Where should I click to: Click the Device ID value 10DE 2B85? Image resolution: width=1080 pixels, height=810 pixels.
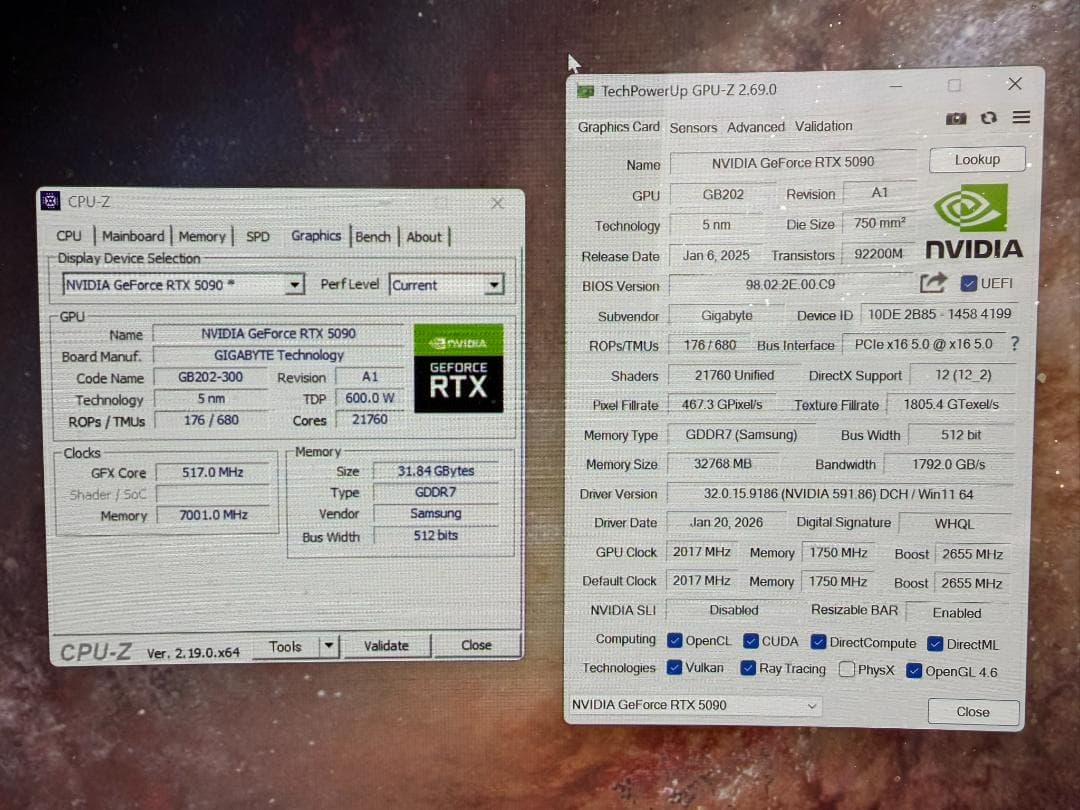[939, 314]
